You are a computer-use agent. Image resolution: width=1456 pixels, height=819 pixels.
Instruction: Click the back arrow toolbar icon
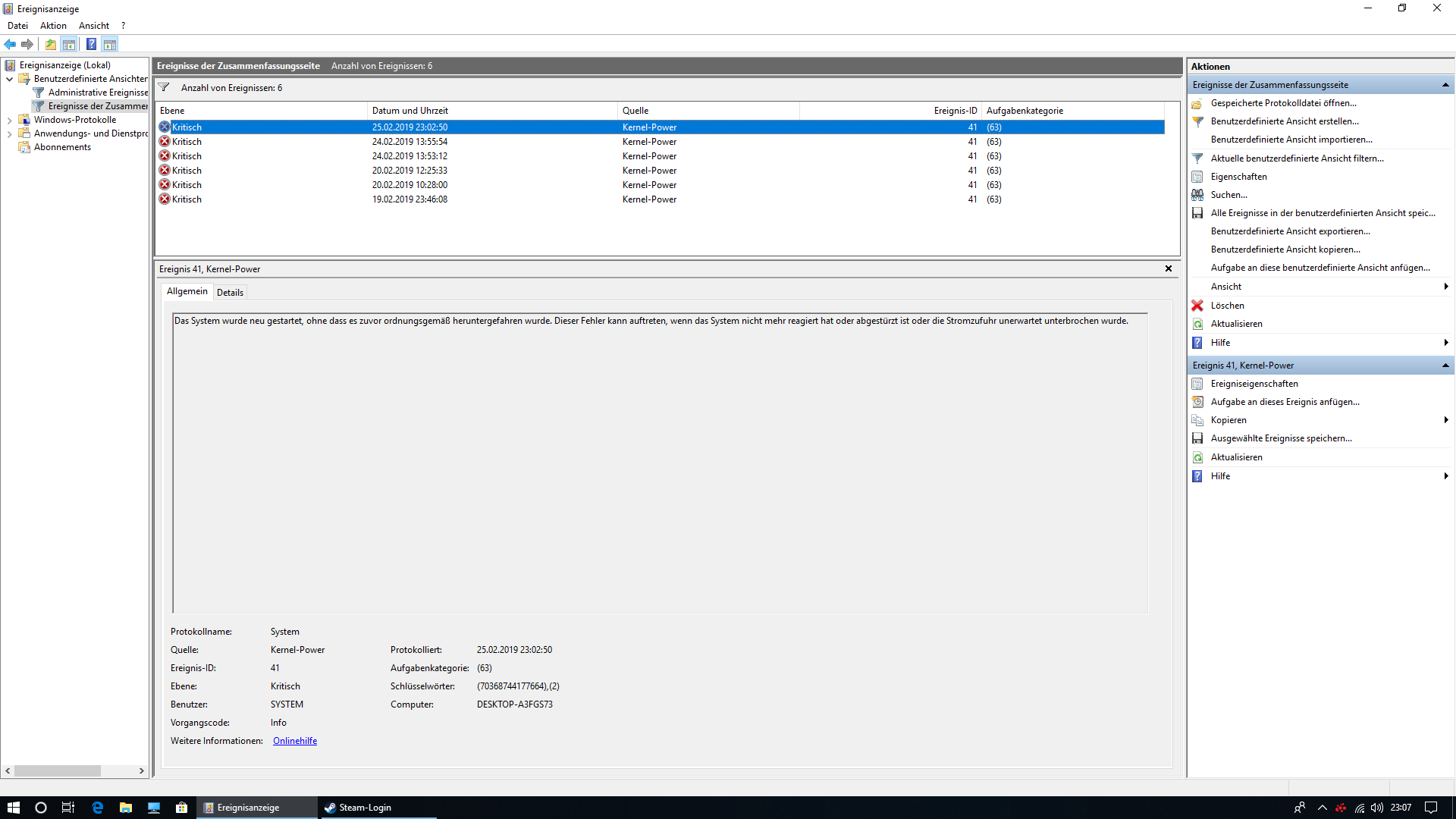tap(10, 44)
